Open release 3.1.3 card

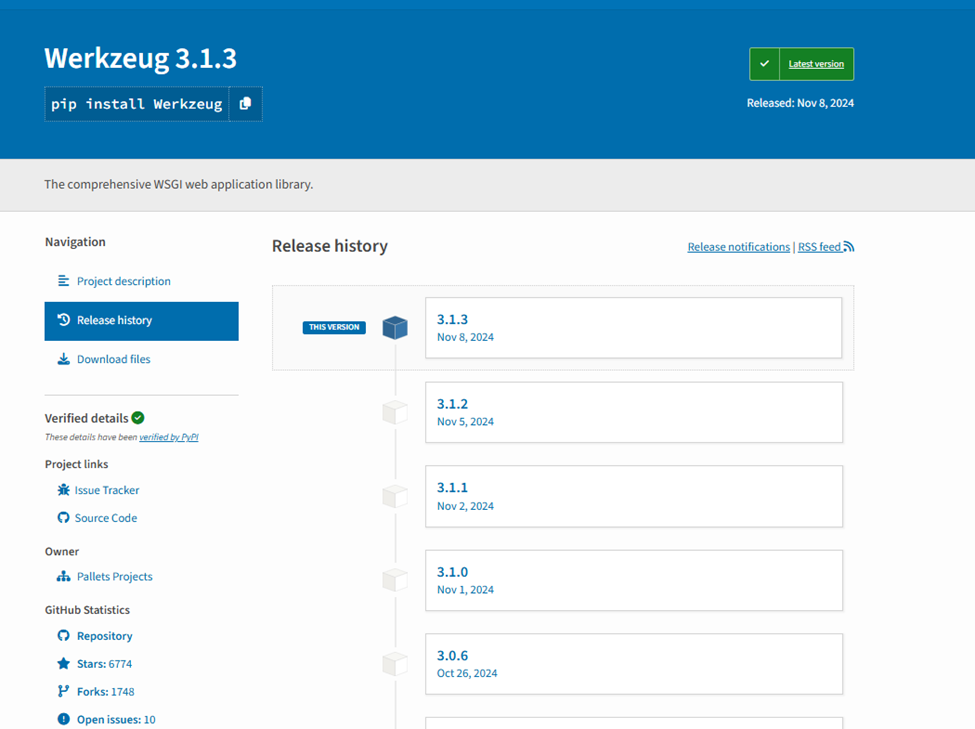pyautogui.click(x=634, y=328)
